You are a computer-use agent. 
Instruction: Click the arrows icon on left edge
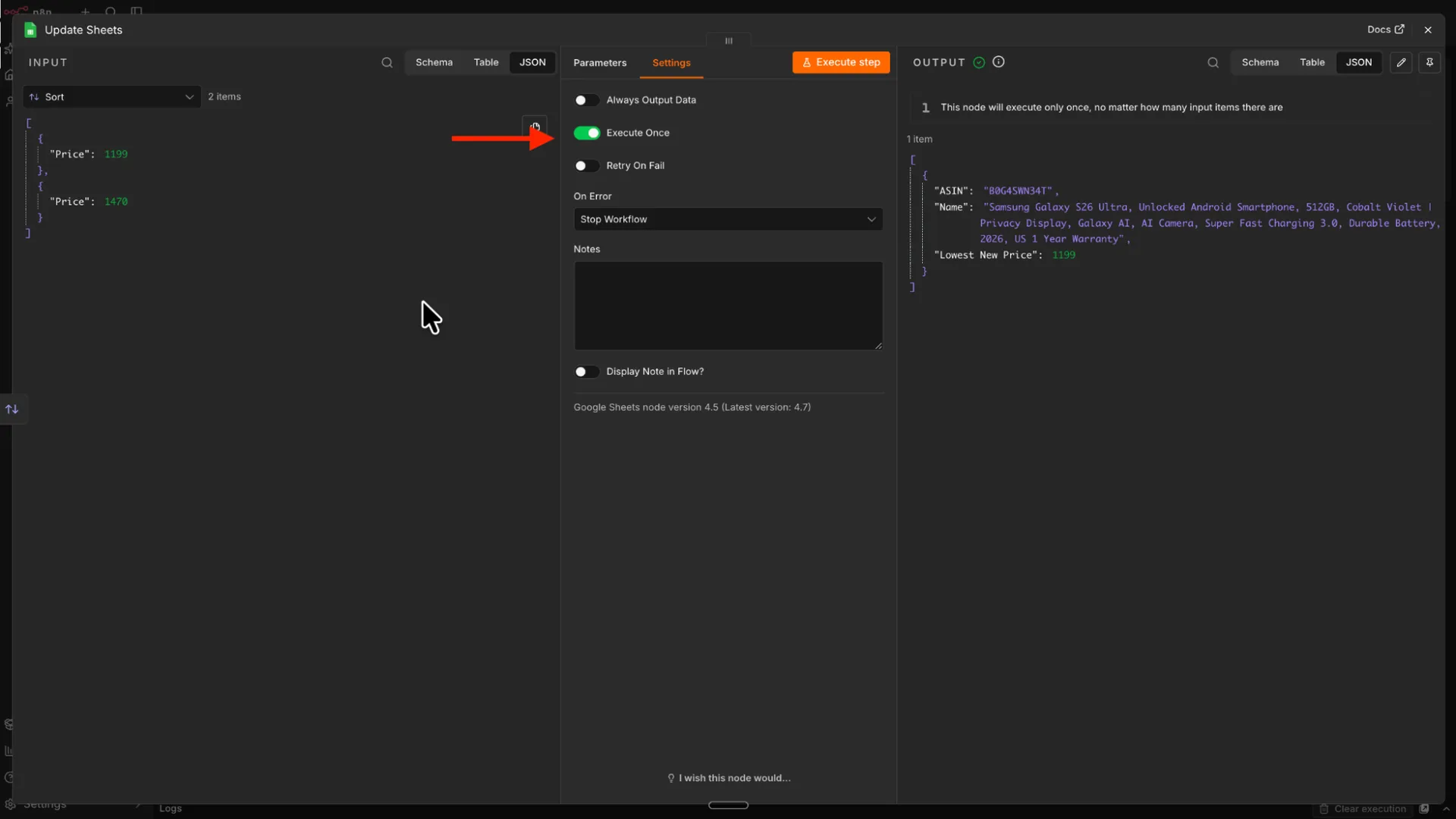pyautogui.click(x=12, y=409)
